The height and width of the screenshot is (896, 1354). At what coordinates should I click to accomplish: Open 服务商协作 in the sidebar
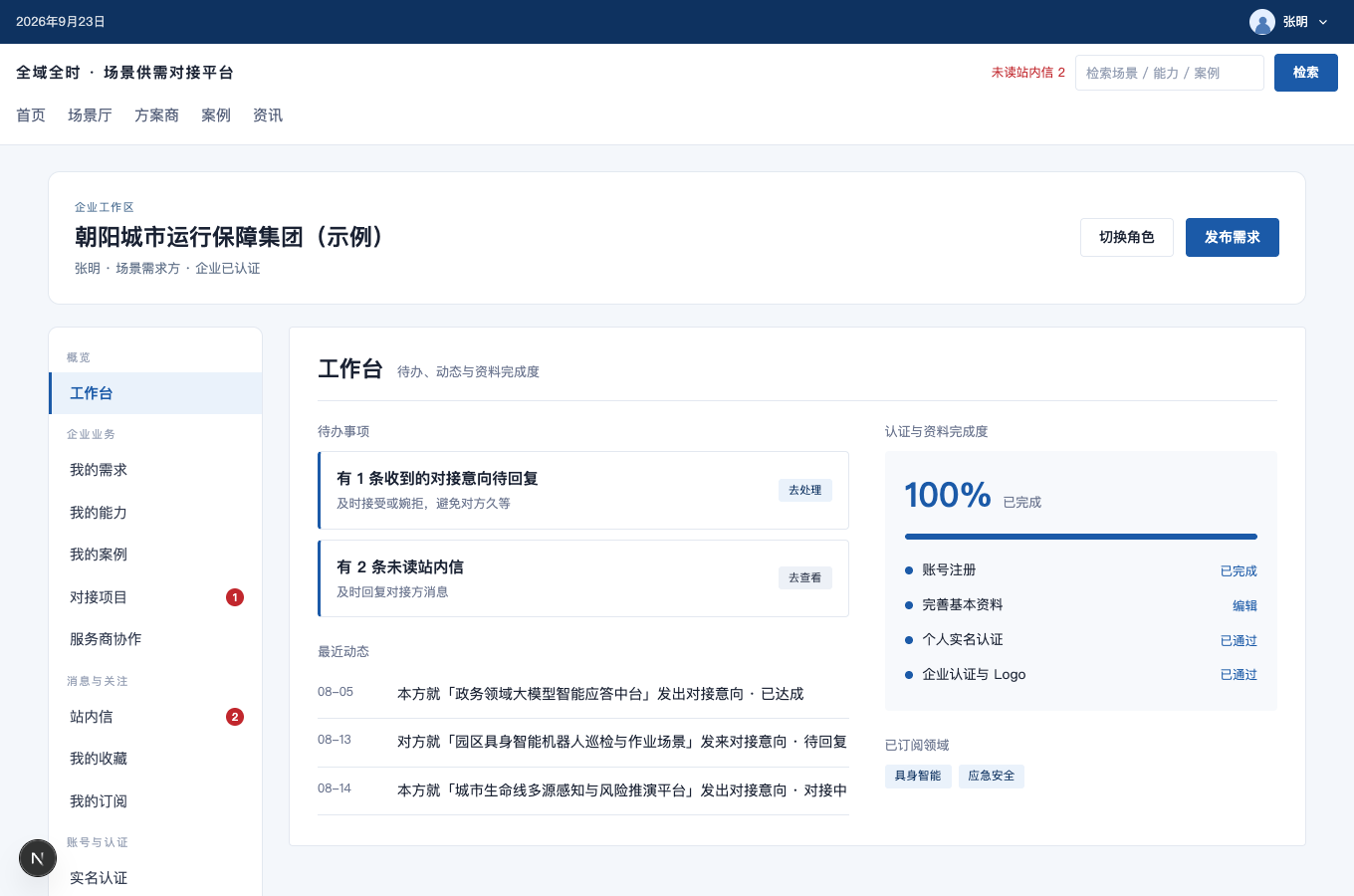tap(155, 639)
